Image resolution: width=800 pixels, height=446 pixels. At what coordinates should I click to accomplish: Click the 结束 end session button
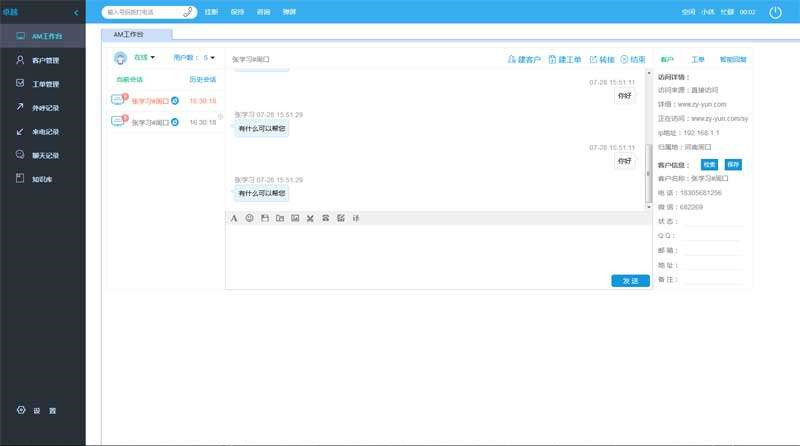tap(632, 60)
